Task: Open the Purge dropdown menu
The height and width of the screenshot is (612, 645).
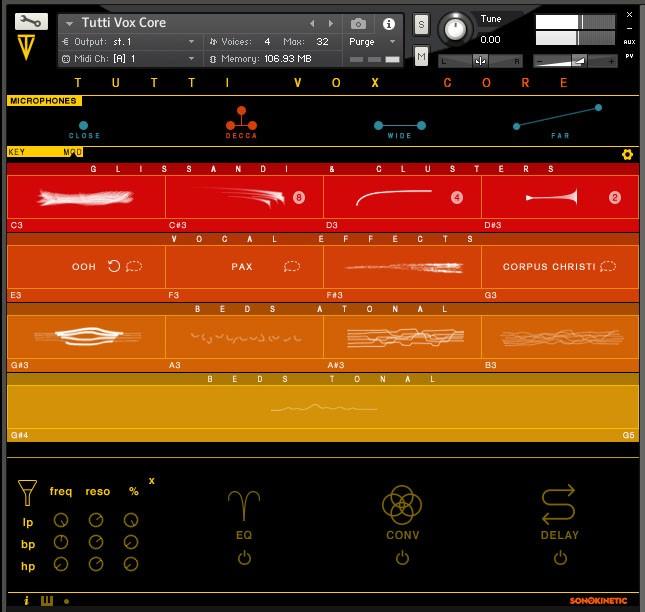Action: [x=372, y=42]
